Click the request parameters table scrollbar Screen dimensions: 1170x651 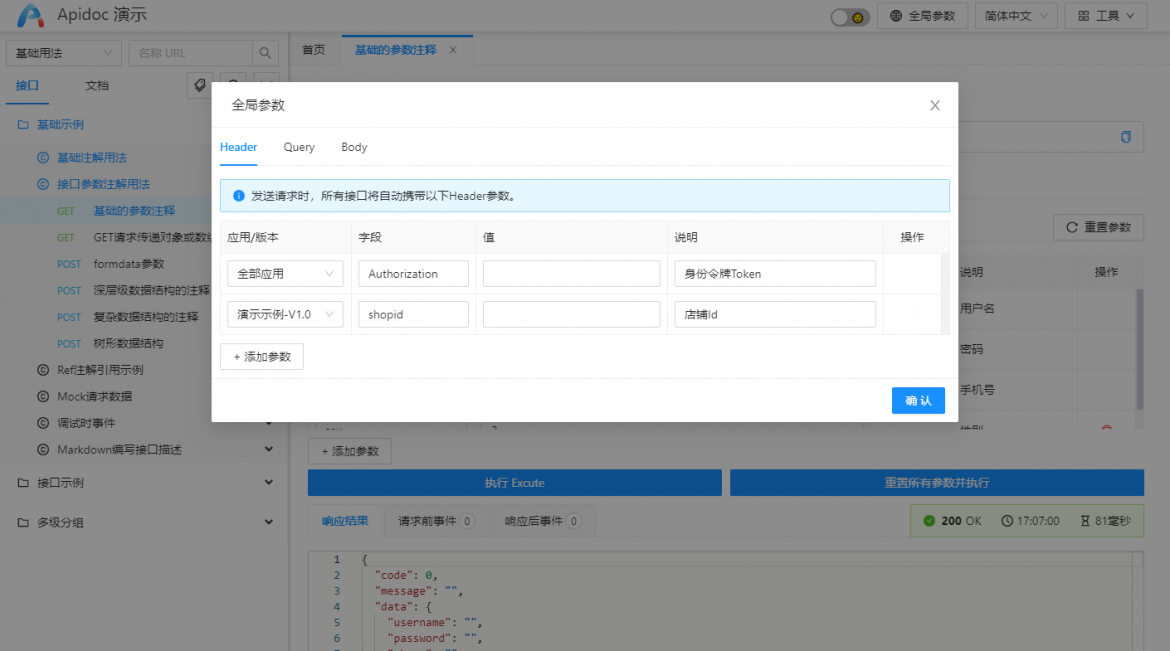[x=1139, y=349]
